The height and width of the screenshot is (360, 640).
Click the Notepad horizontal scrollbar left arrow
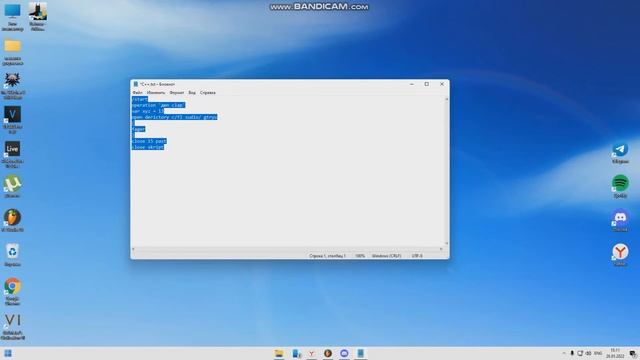pos(133,249)
